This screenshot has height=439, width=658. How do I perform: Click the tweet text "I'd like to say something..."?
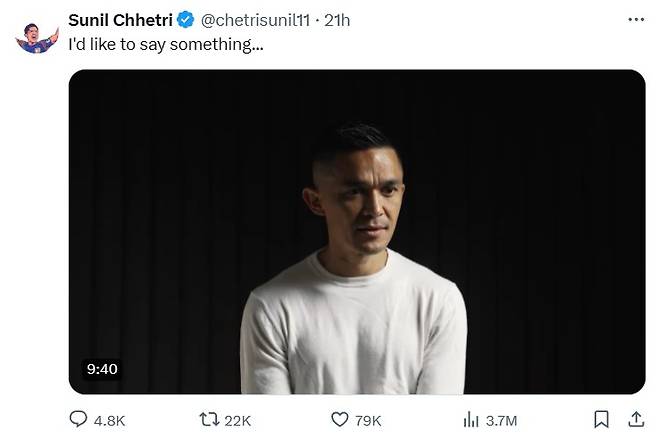coord(166,45)
